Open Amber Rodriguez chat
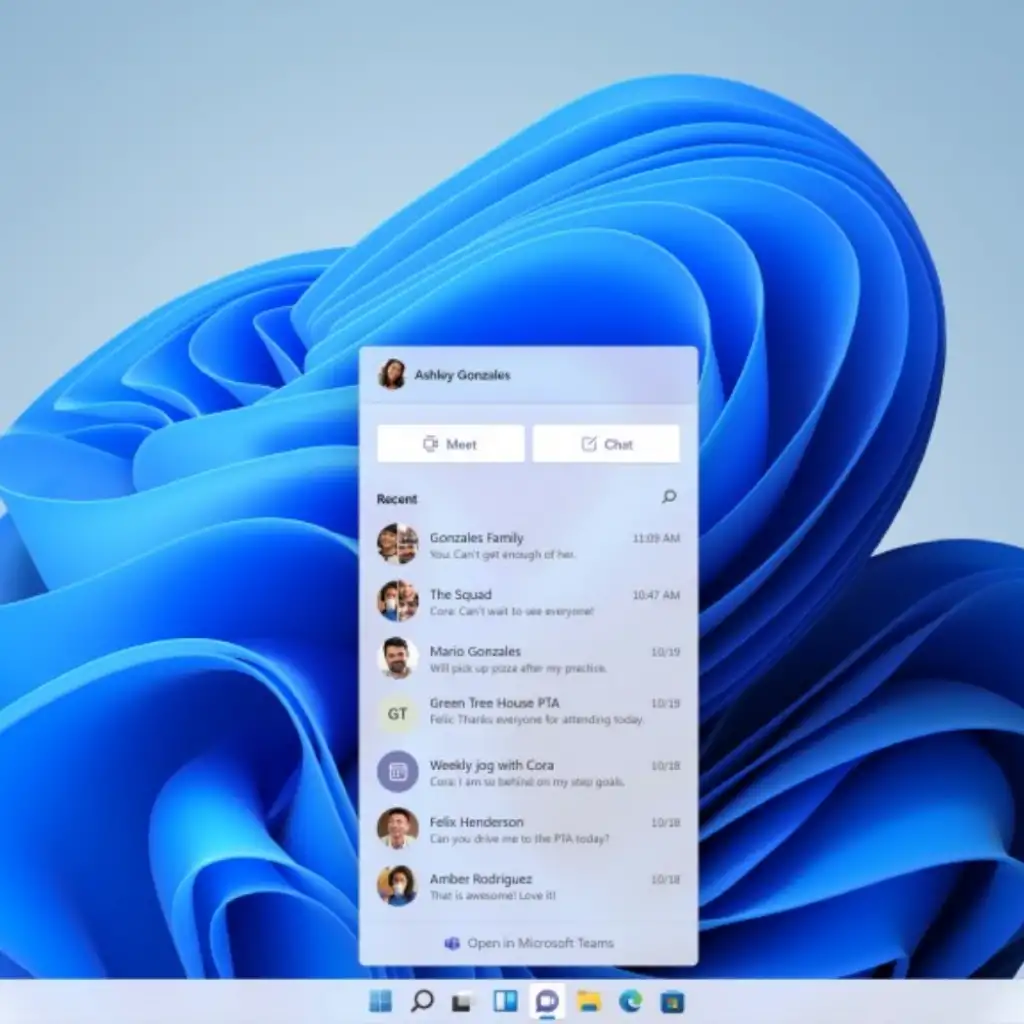1024x1024 pixels. pyautogui.click(x=528, y=887)
